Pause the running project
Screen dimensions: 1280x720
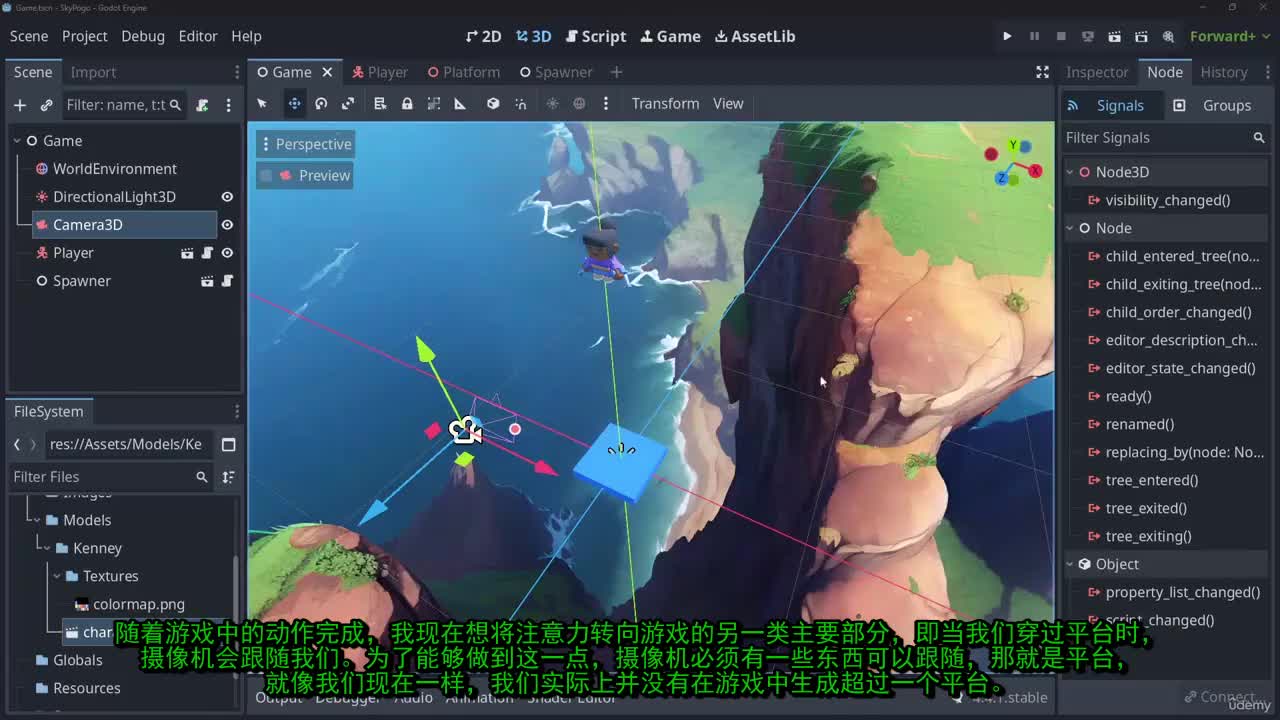coord(1034,36)
